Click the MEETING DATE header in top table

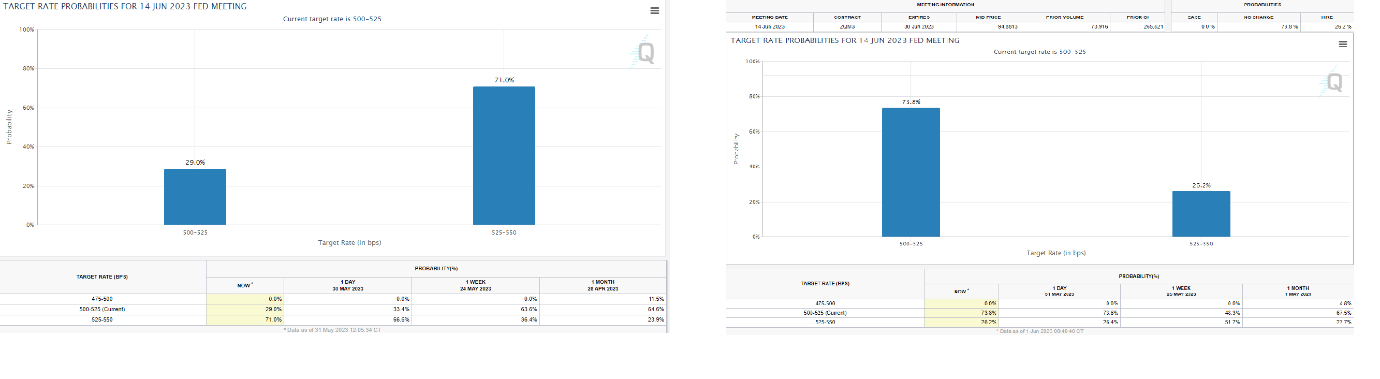769,17
